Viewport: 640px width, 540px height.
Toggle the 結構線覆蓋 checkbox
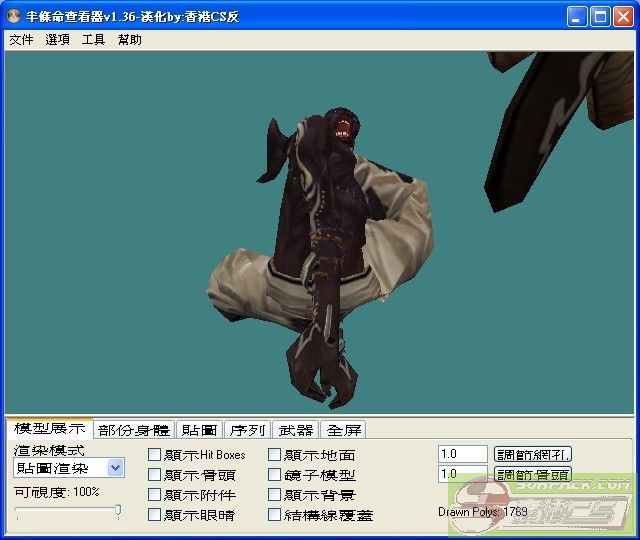[275, 515]
